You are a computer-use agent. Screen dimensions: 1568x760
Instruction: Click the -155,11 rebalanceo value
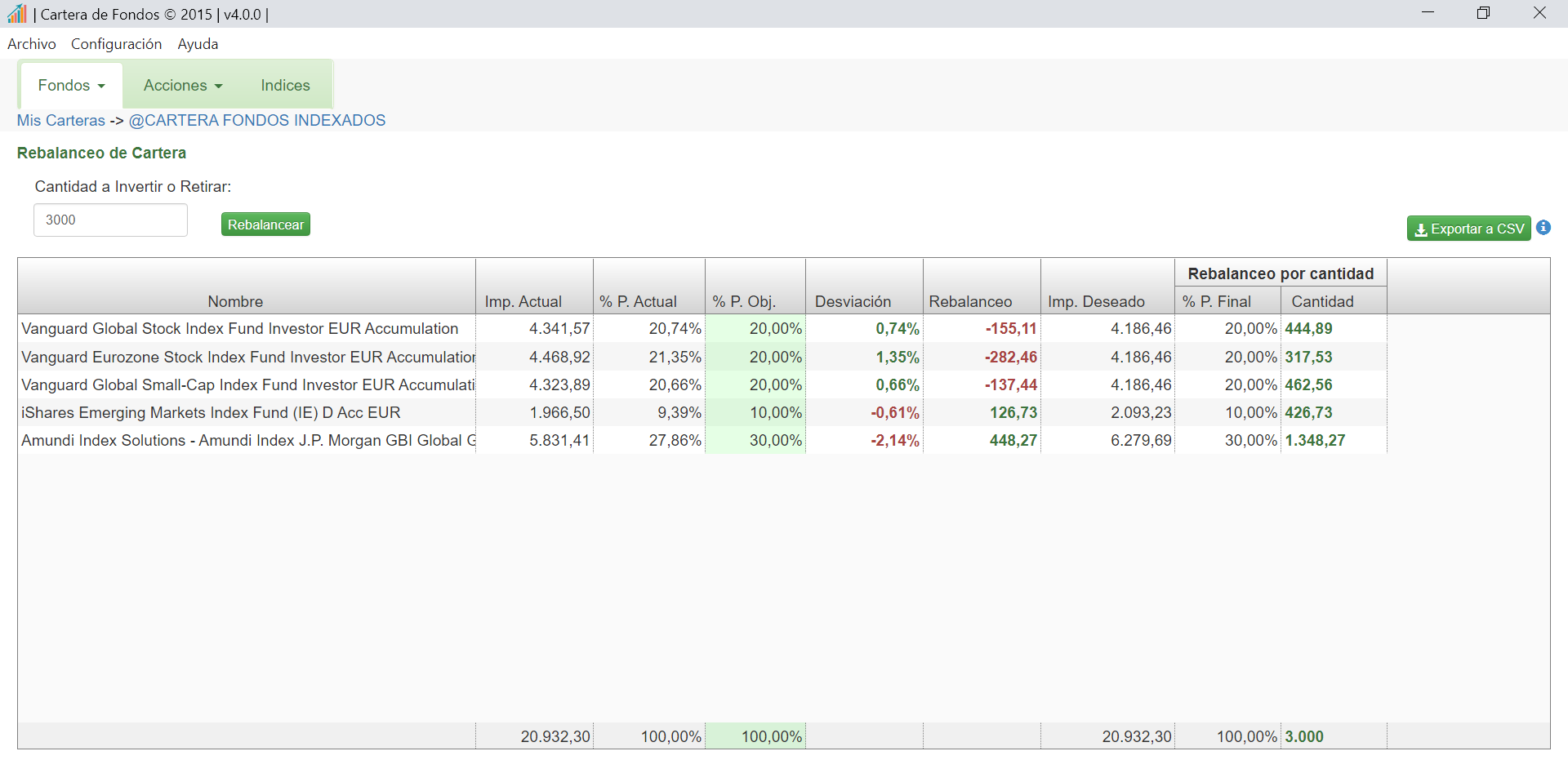1011,329
